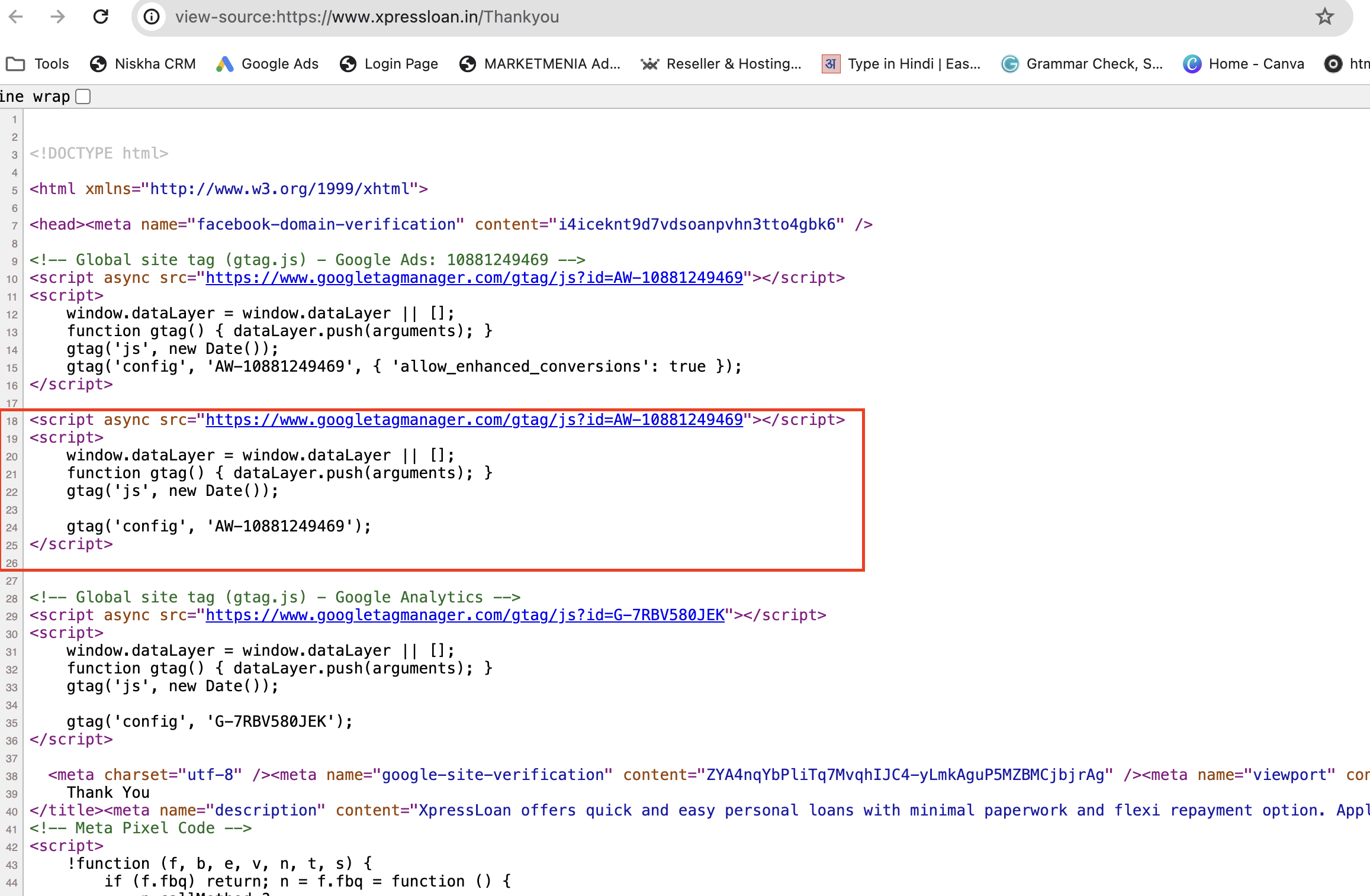Click gtag config G-7RBV580JEK line
Image resolution: width=1370 pixels, height=896 pixels.
click(210, 721)
